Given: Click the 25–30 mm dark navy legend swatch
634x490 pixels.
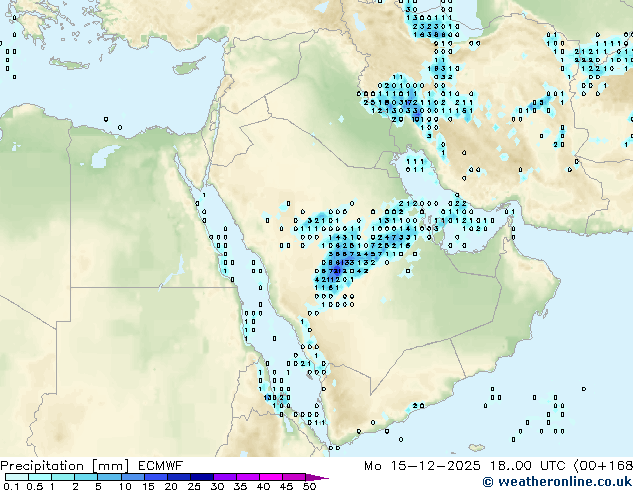Looking at the screenshot, I should [201, 477].
